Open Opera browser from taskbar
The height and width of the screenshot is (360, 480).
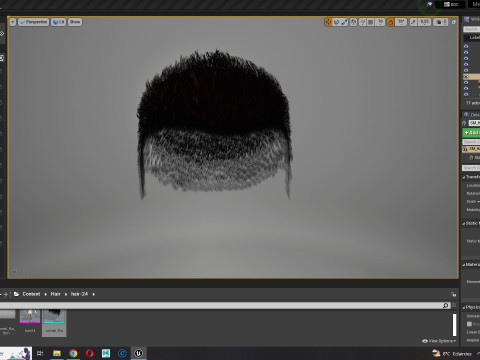90,353
